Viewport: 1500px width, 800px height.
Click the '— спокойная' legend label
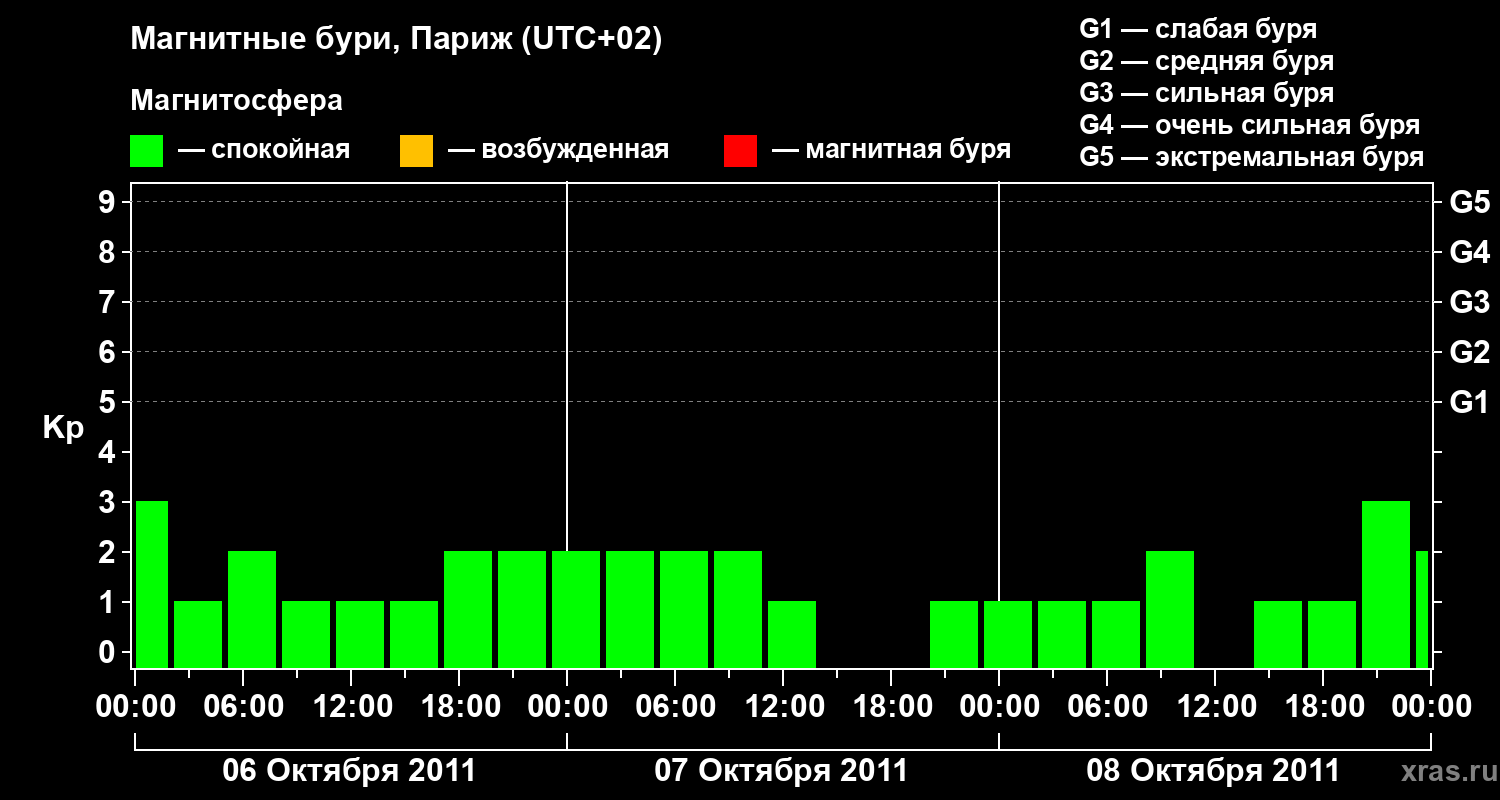coord(264,151)
